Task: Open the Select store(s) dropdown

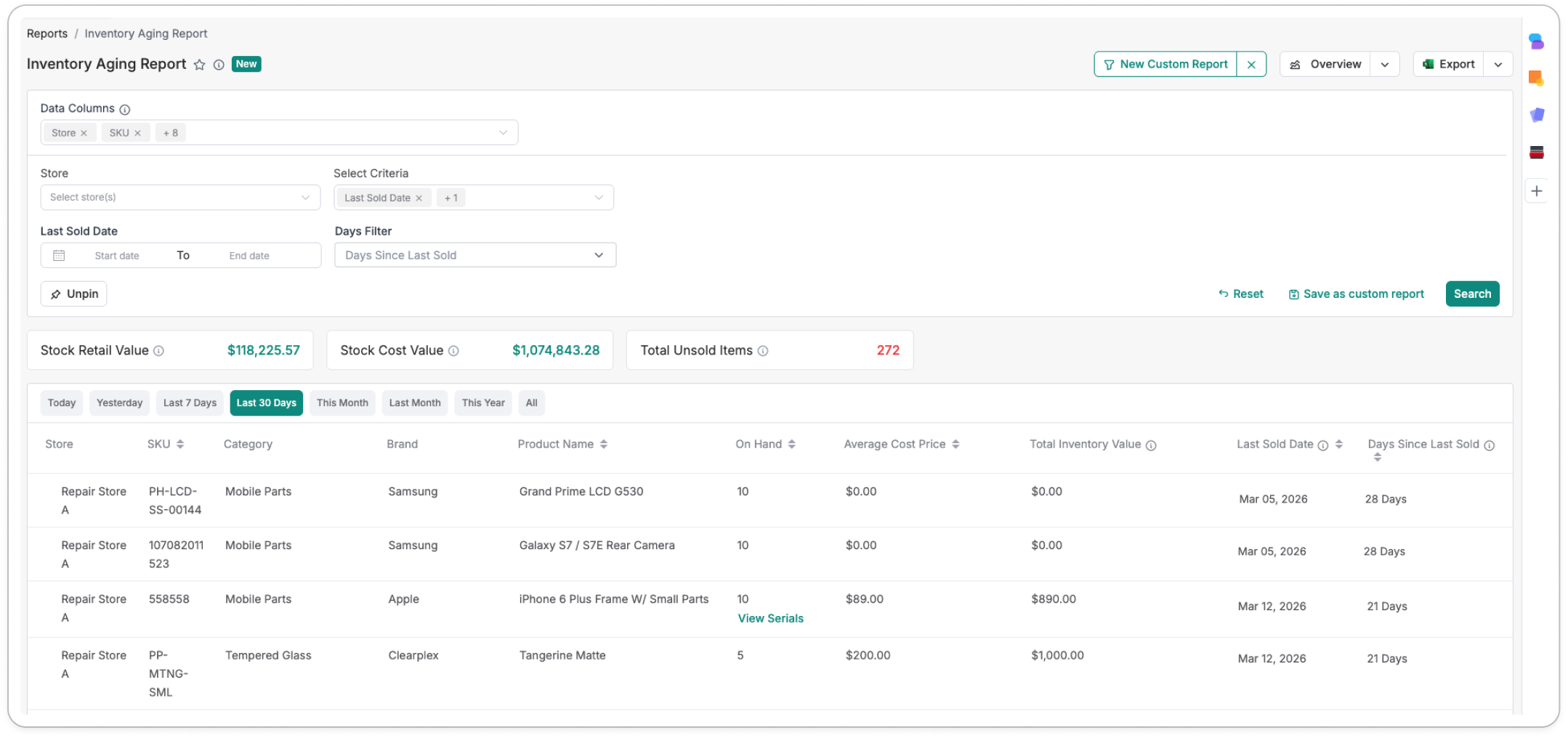Action: point(180,197)
